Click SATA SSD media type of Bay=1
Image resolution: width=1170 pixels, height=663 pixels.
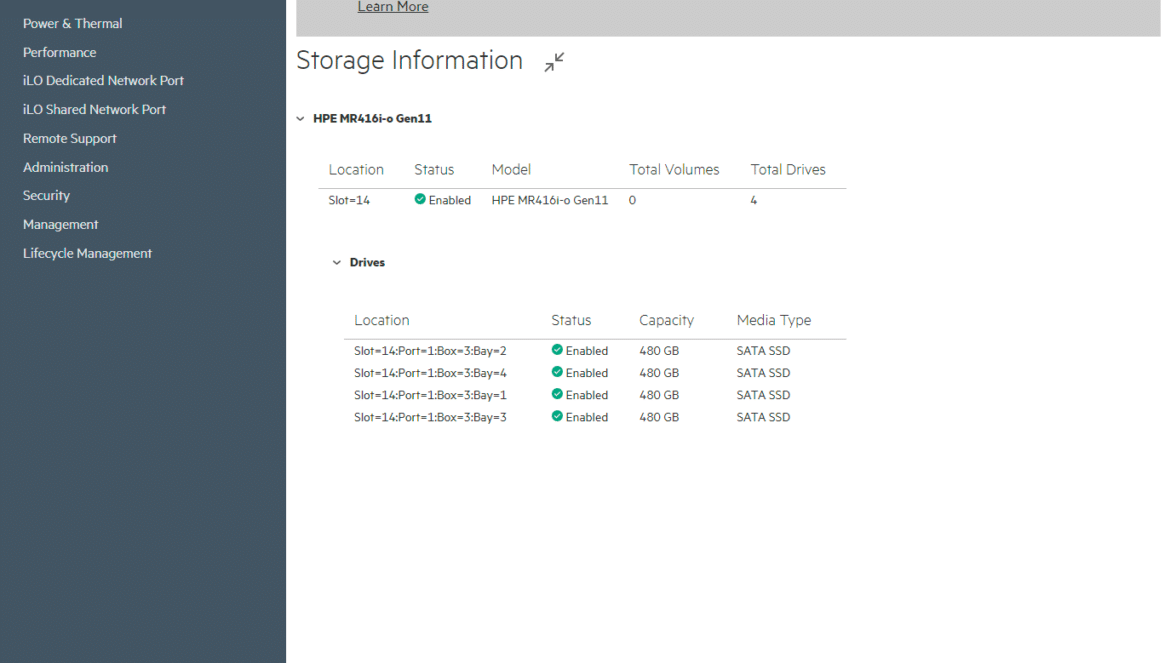point(763,395)
